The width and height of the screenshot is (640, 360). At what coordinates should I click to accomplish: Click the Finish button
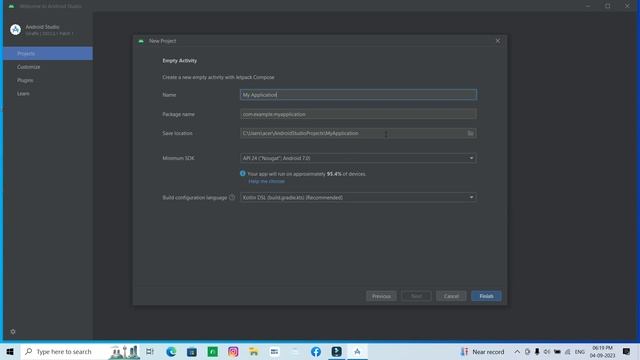pyautogui.click(x=486, y=296)
